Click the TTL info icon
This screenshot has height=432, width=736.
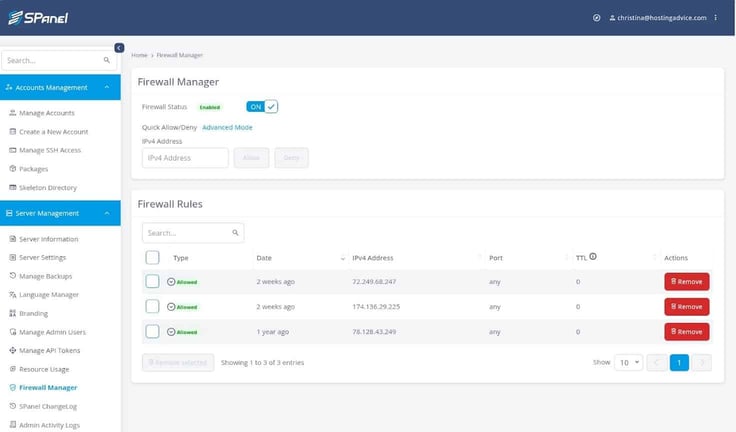click(593, 256)
